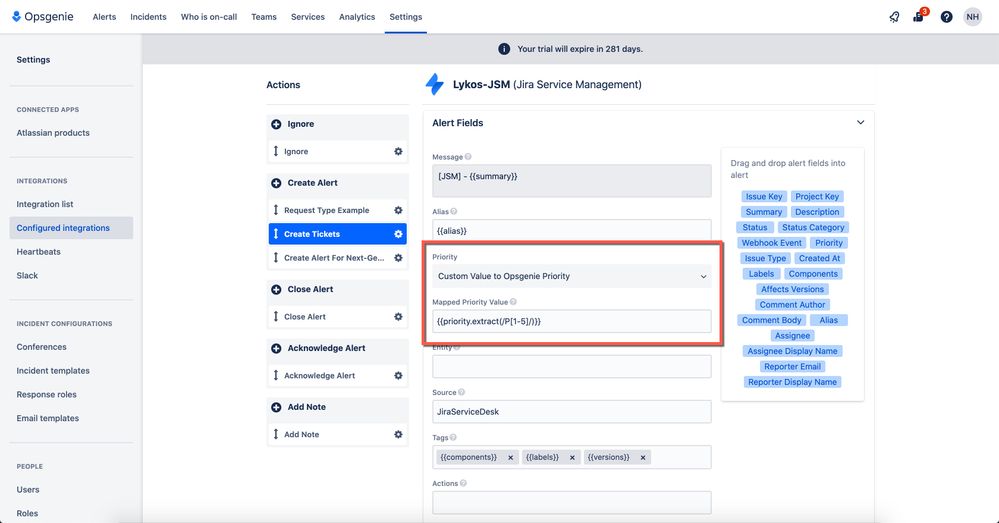Collapse the Alert Fields section
This screenshot has width=999, height=523.
click(x=860, y=122)
